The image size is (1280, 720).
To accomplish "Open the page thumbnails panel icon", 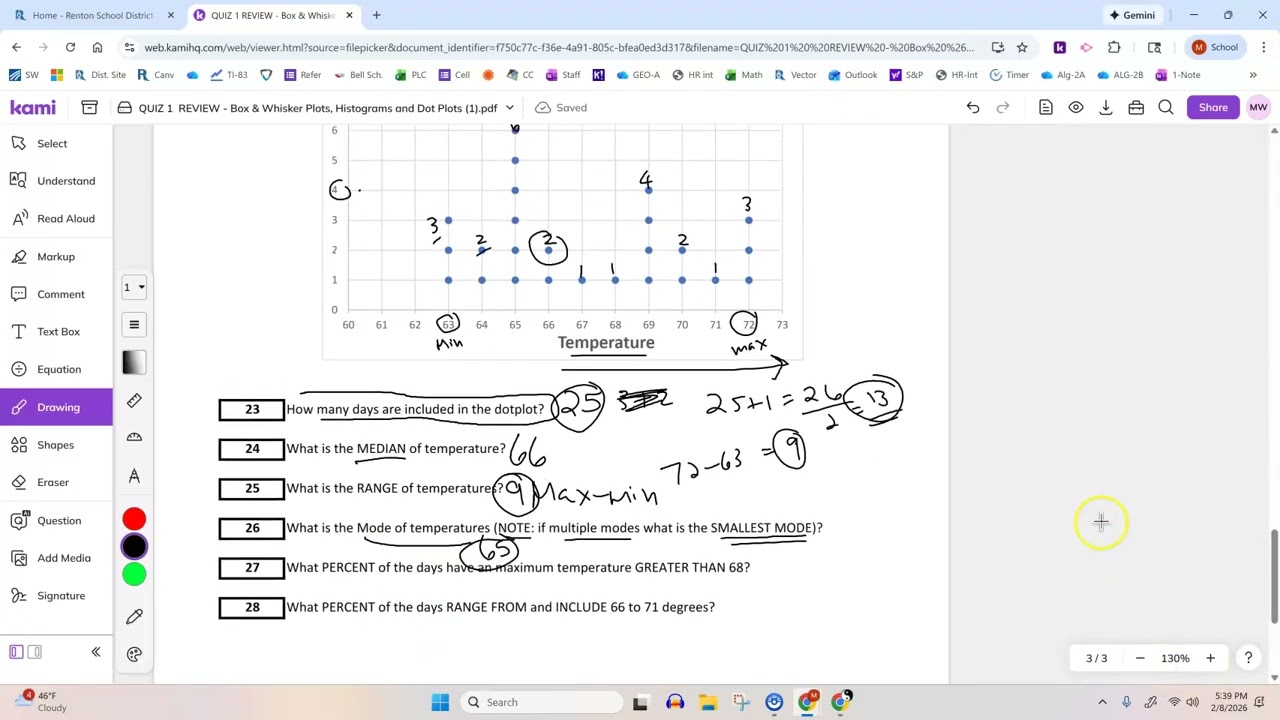I will point(1046,107).
